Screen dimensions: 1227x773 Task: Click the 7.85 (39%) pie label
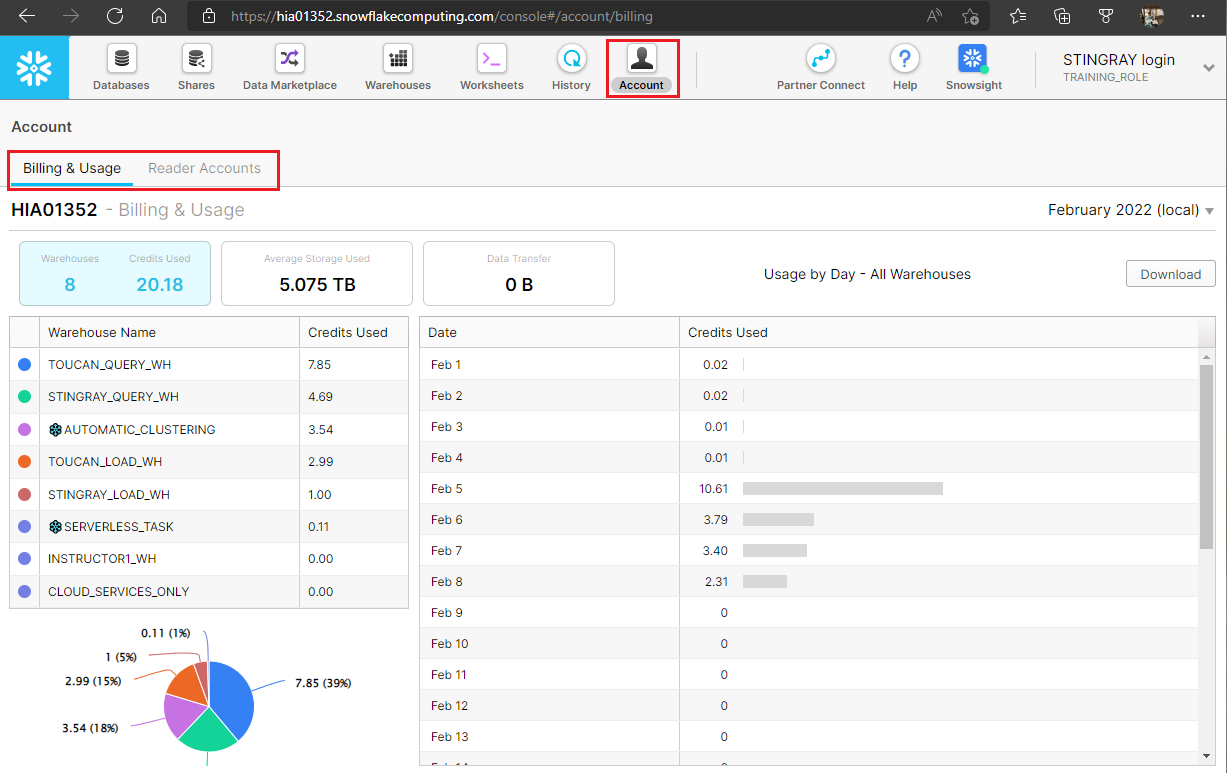pyautogui.click(x=323, y=683)
